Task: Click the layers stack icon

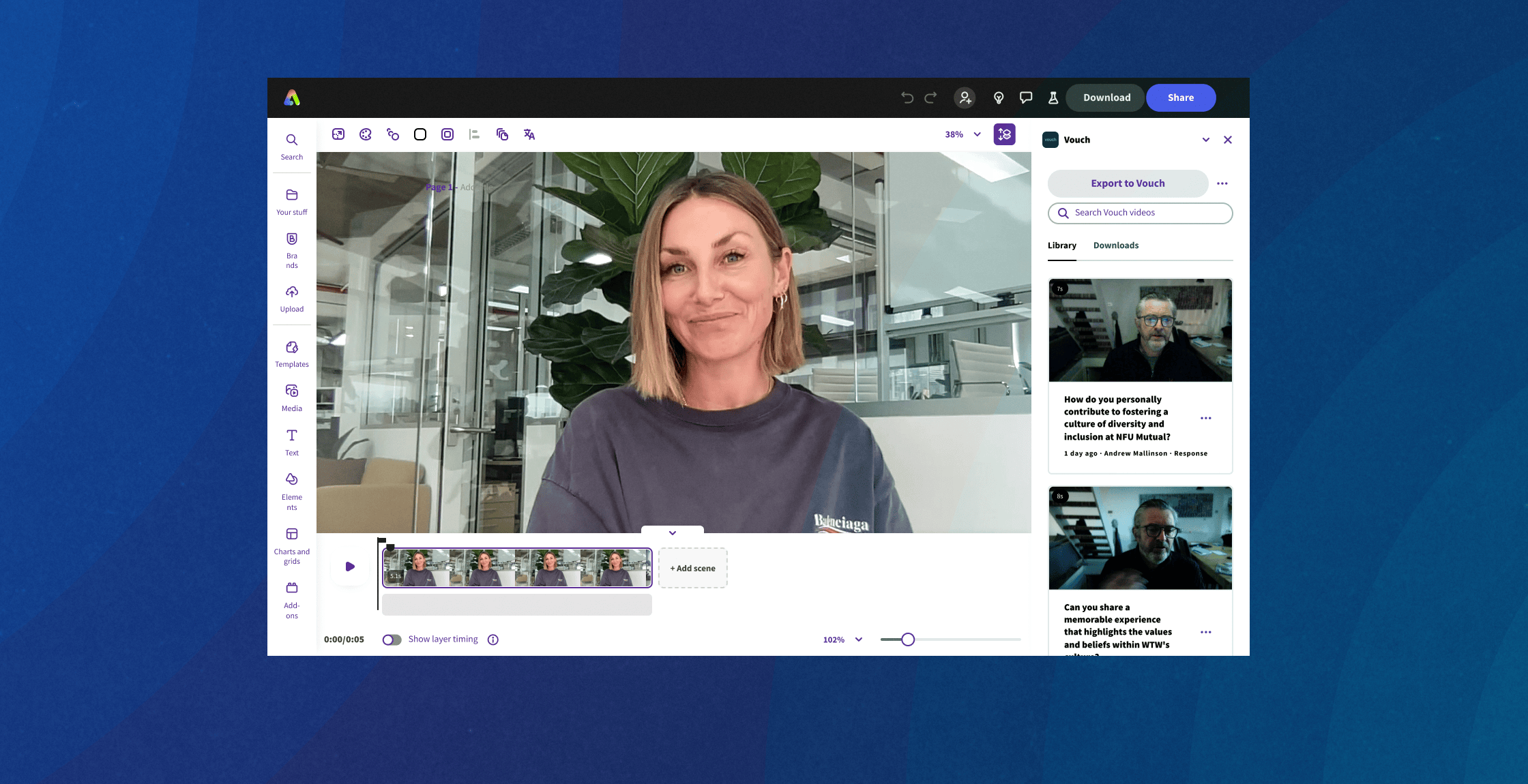Action: click(x=502, y=134)
